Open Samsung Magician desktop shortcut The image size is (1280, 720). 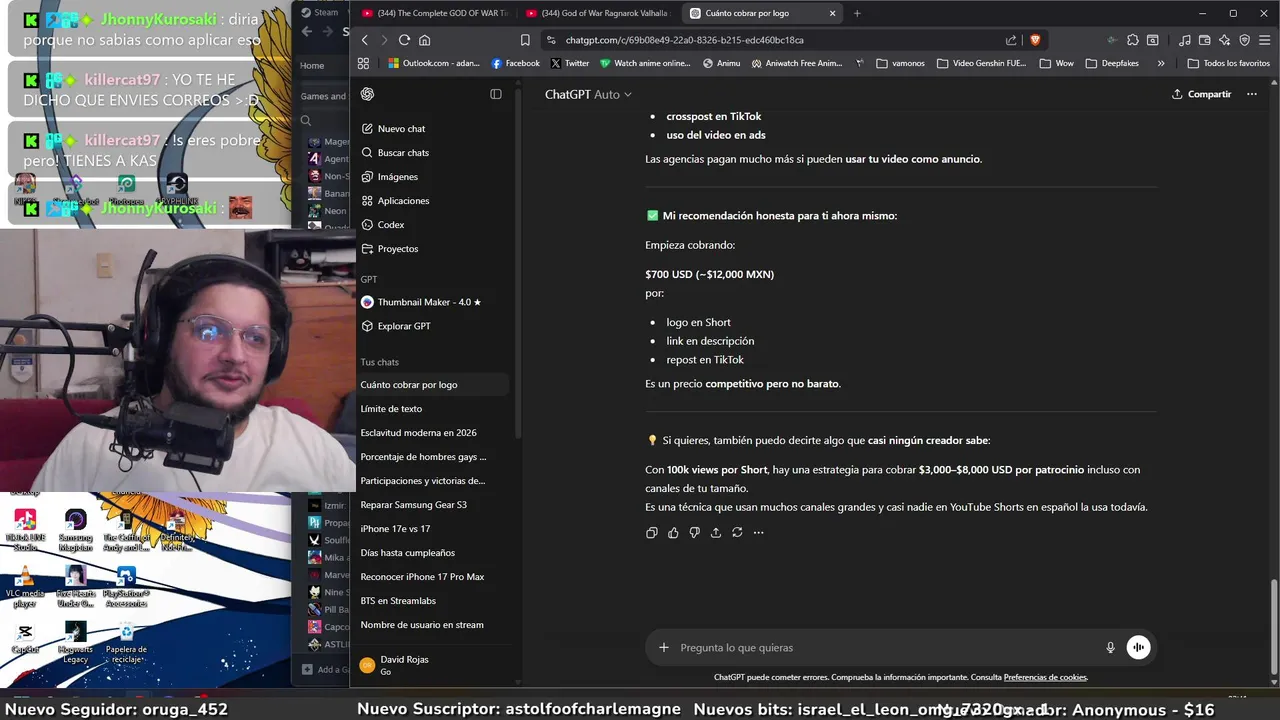[75, 530]
